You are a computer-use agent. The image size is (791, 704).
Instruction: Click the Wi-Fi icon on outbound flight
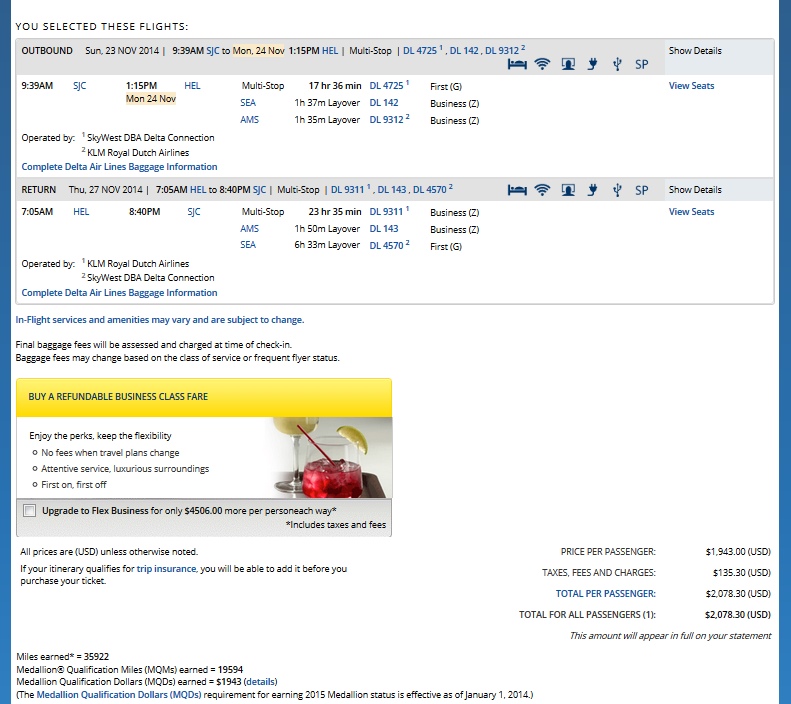[x=543, y=64]
